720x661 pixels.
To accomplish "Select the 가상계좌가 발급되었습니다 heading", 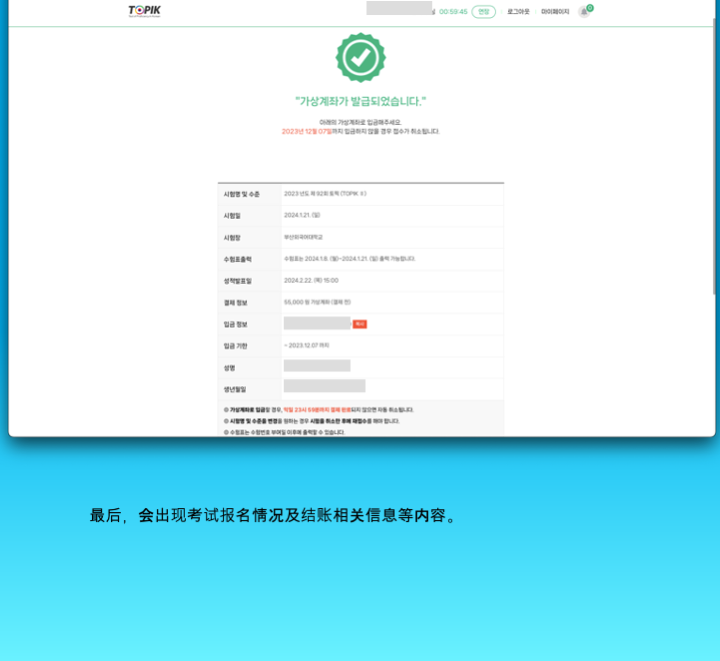I will (360, 101).
